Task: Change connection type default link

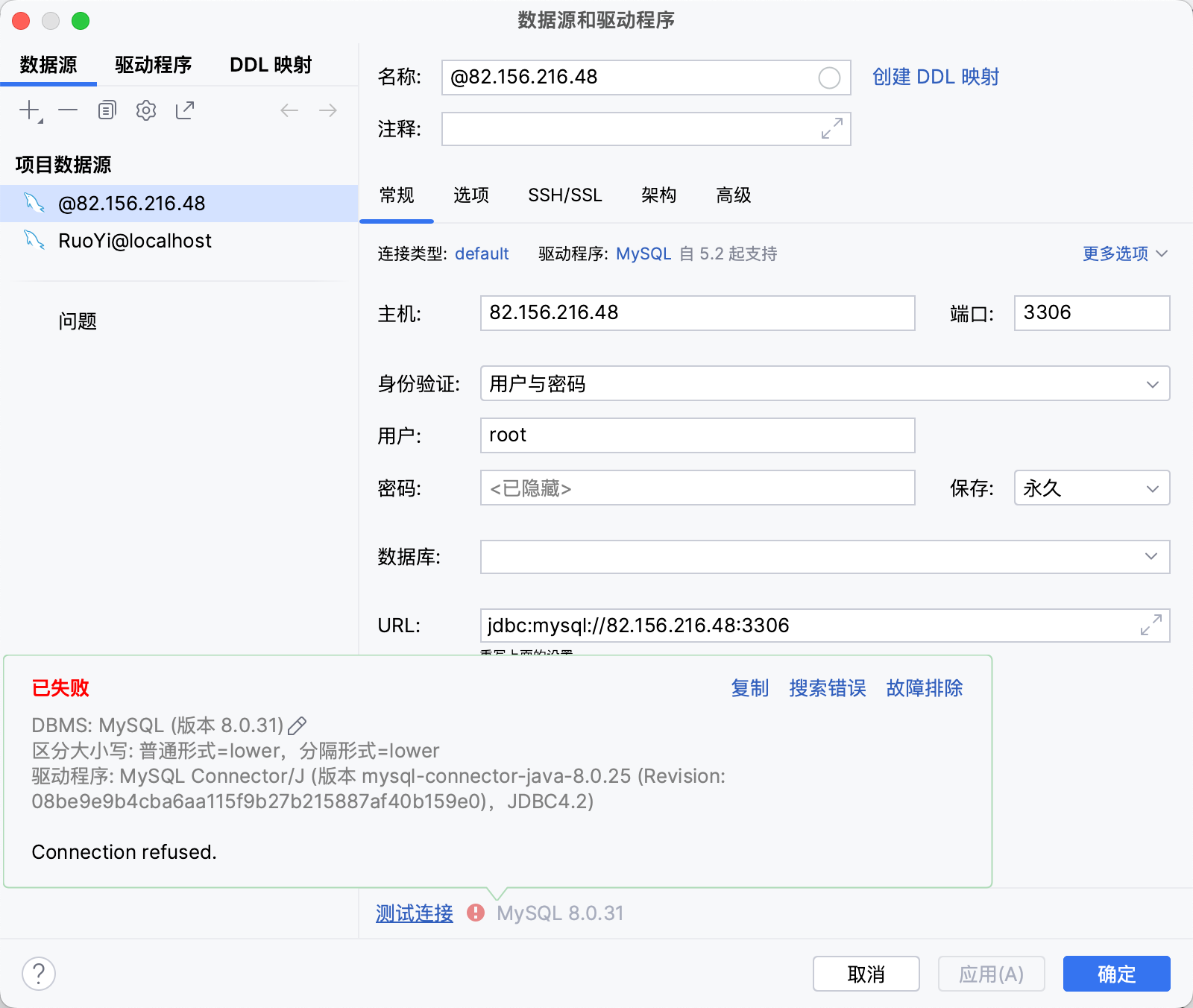Action: click(x=482, y=253)
